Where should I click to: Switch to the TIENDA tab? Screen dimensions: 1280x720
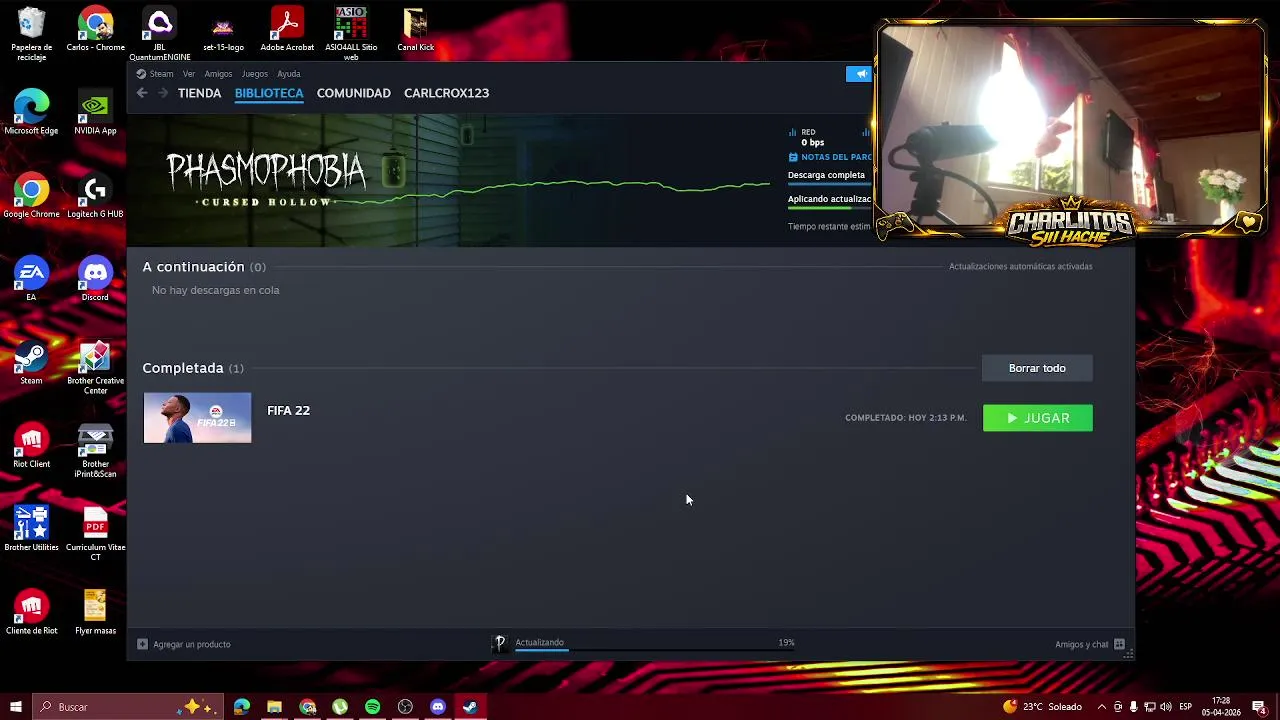(x=199, y=93)
